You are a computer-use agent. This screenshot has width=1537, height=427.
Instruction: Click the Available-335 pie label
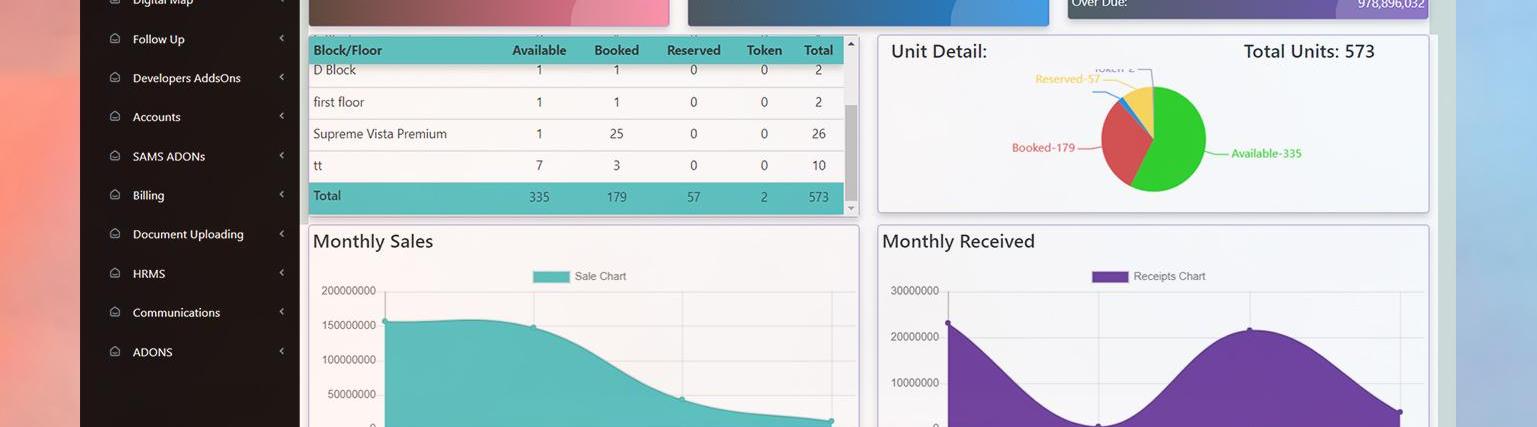1266,153
